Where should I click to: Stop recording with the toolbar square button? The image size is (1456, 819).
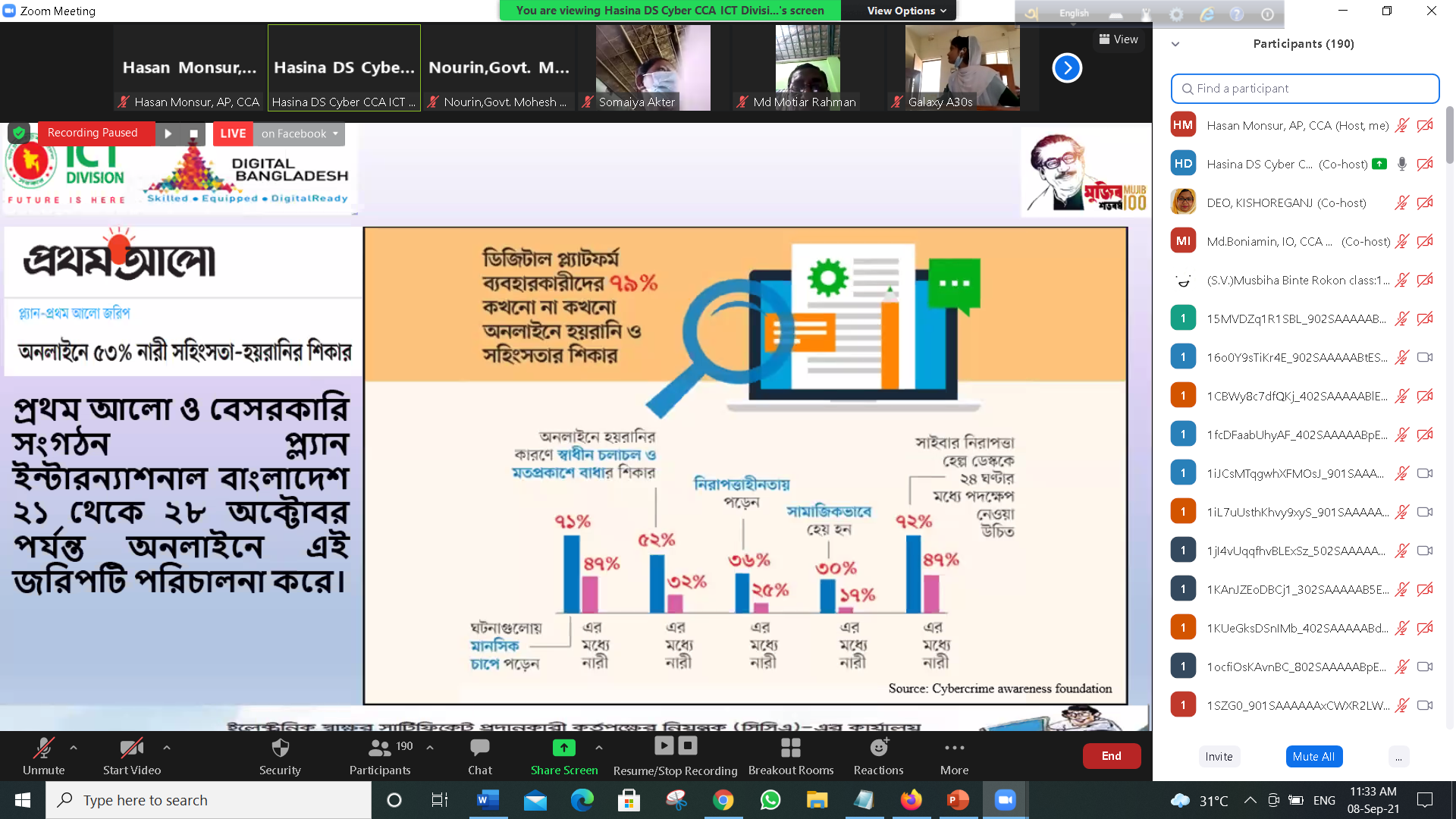688,745
